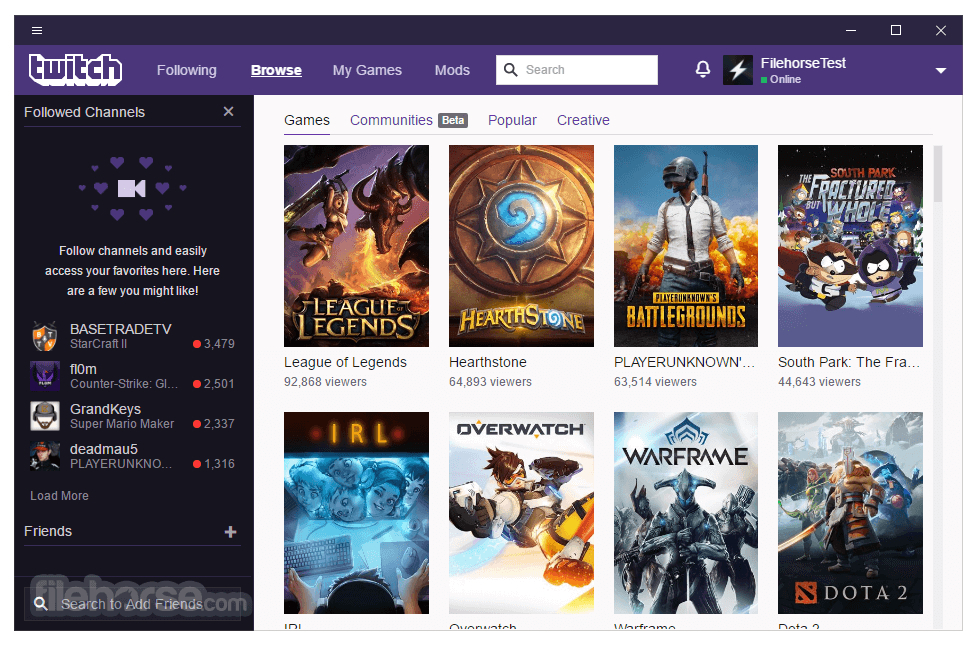Viewport: 979px width, 647px height.
Task: Click the Online status label
Action: pos(785,79)
